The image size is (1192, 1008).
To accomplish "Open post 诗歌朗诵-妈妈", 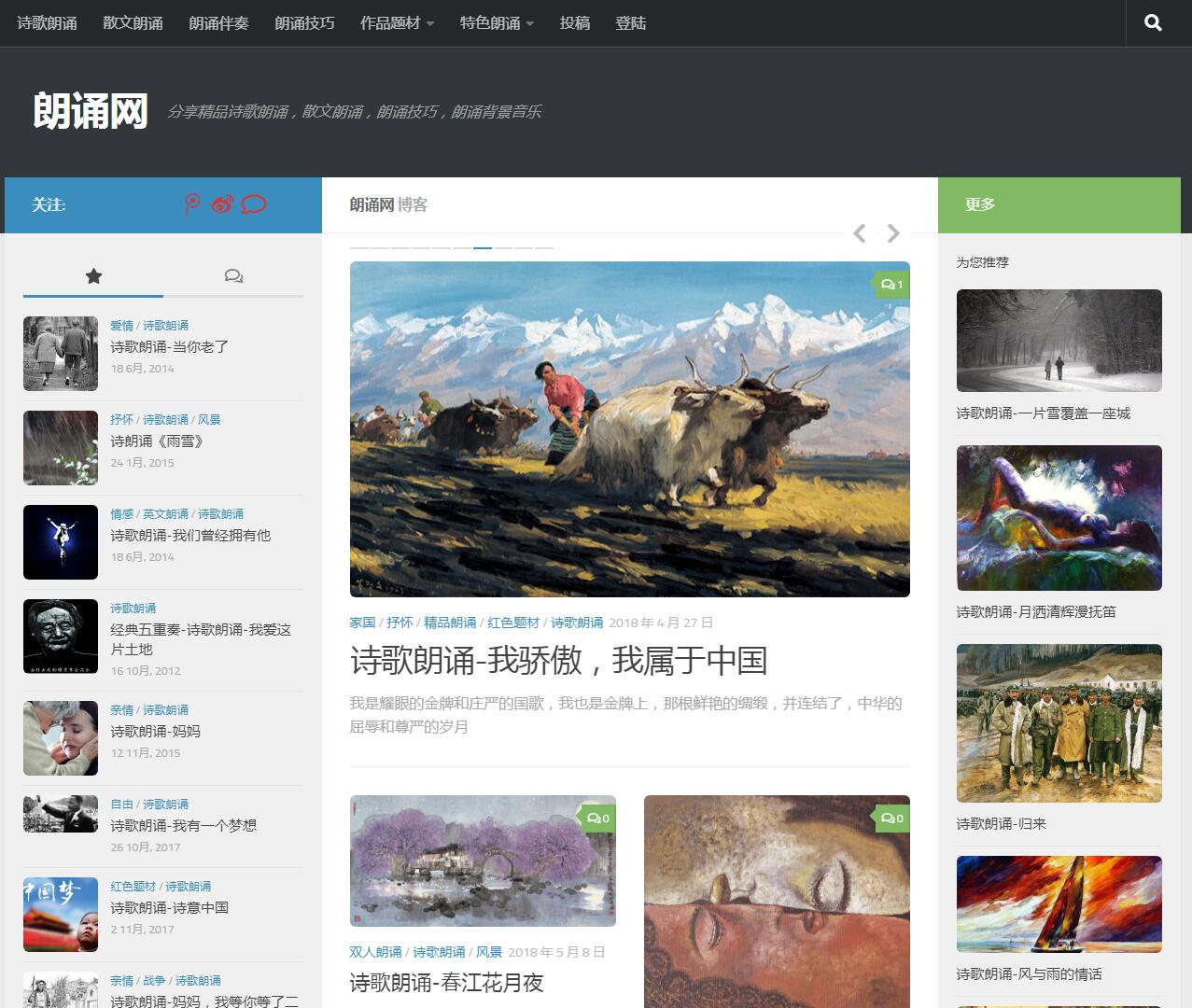I will [155, 731].
